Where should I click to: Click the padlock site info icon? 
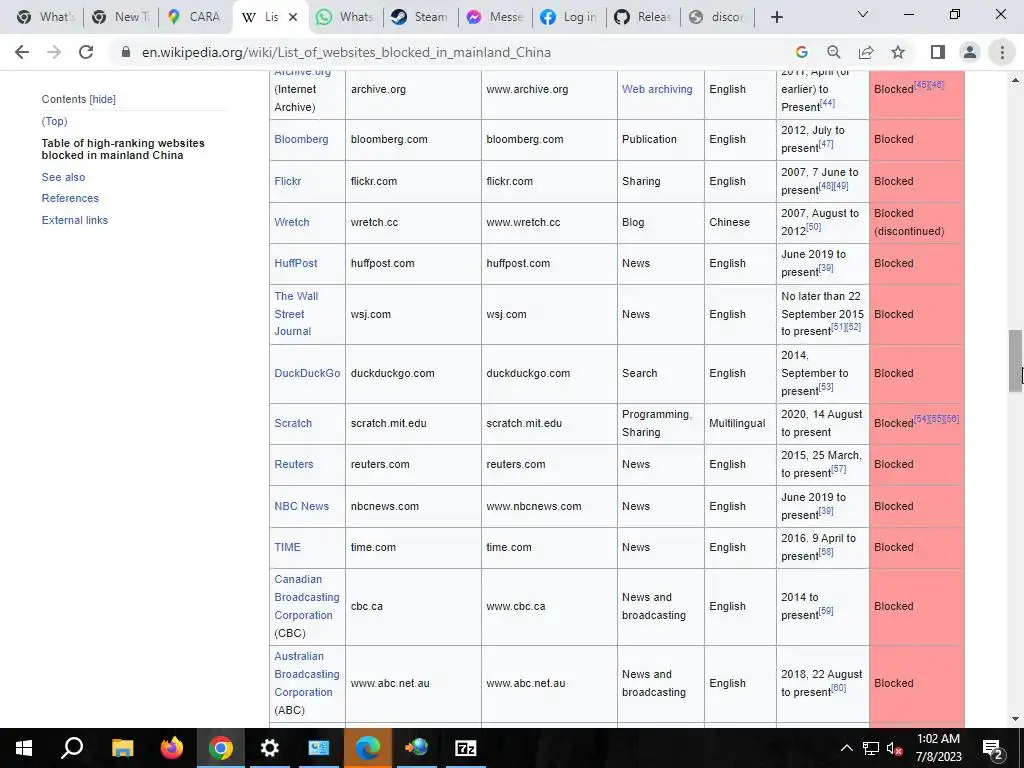pos(126,52)
